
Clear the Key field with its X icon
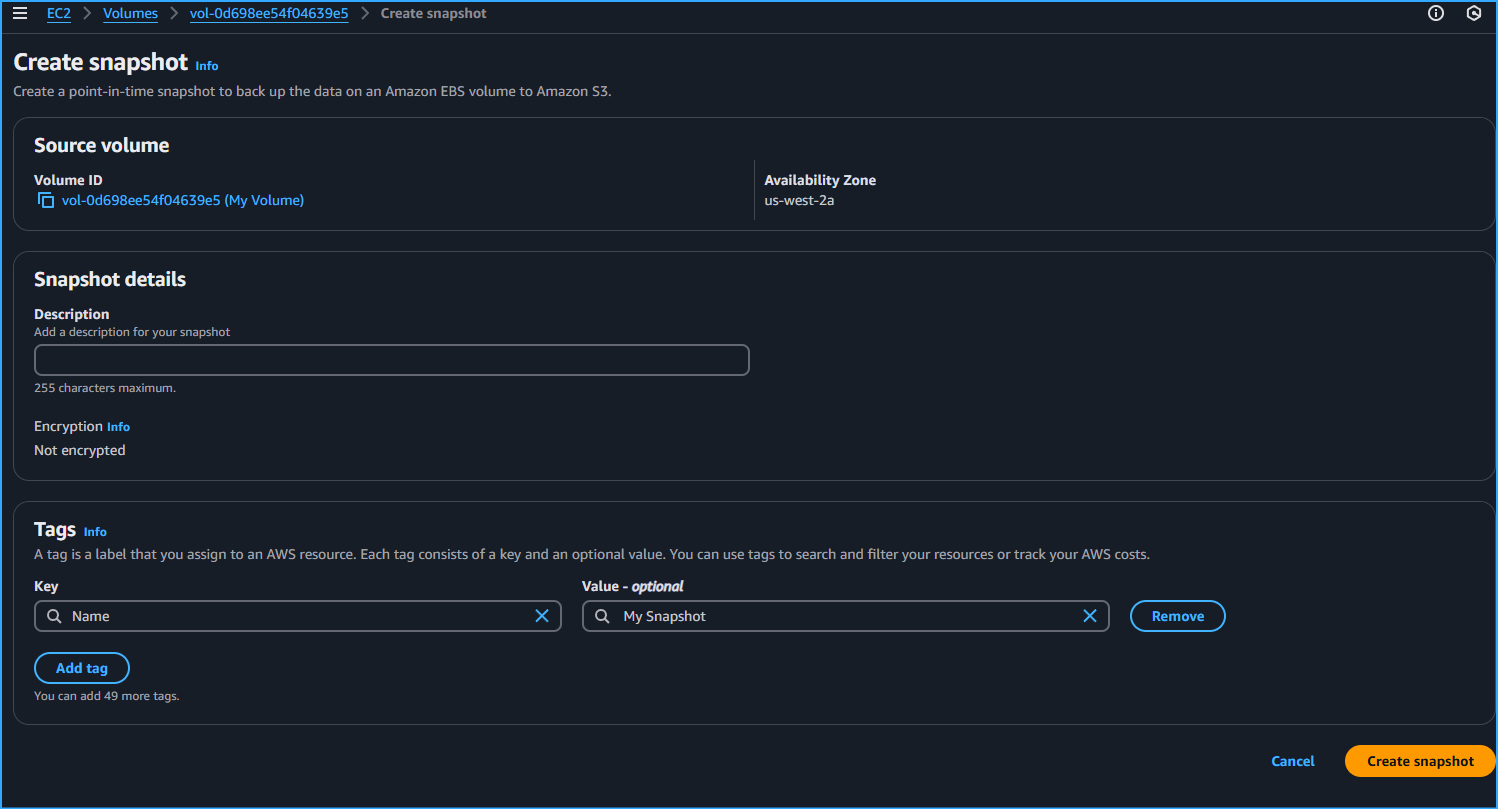tap(542, 616)
